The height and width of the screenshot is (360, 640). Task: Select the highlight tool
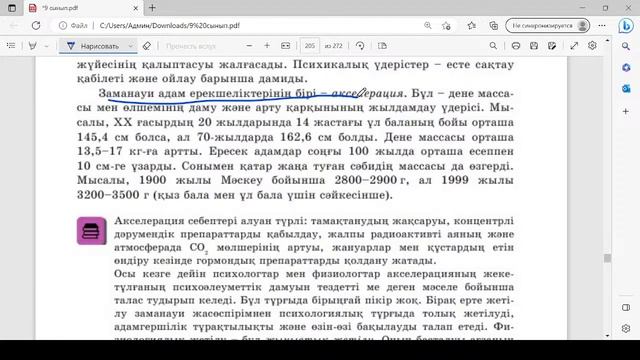point(33,46)
